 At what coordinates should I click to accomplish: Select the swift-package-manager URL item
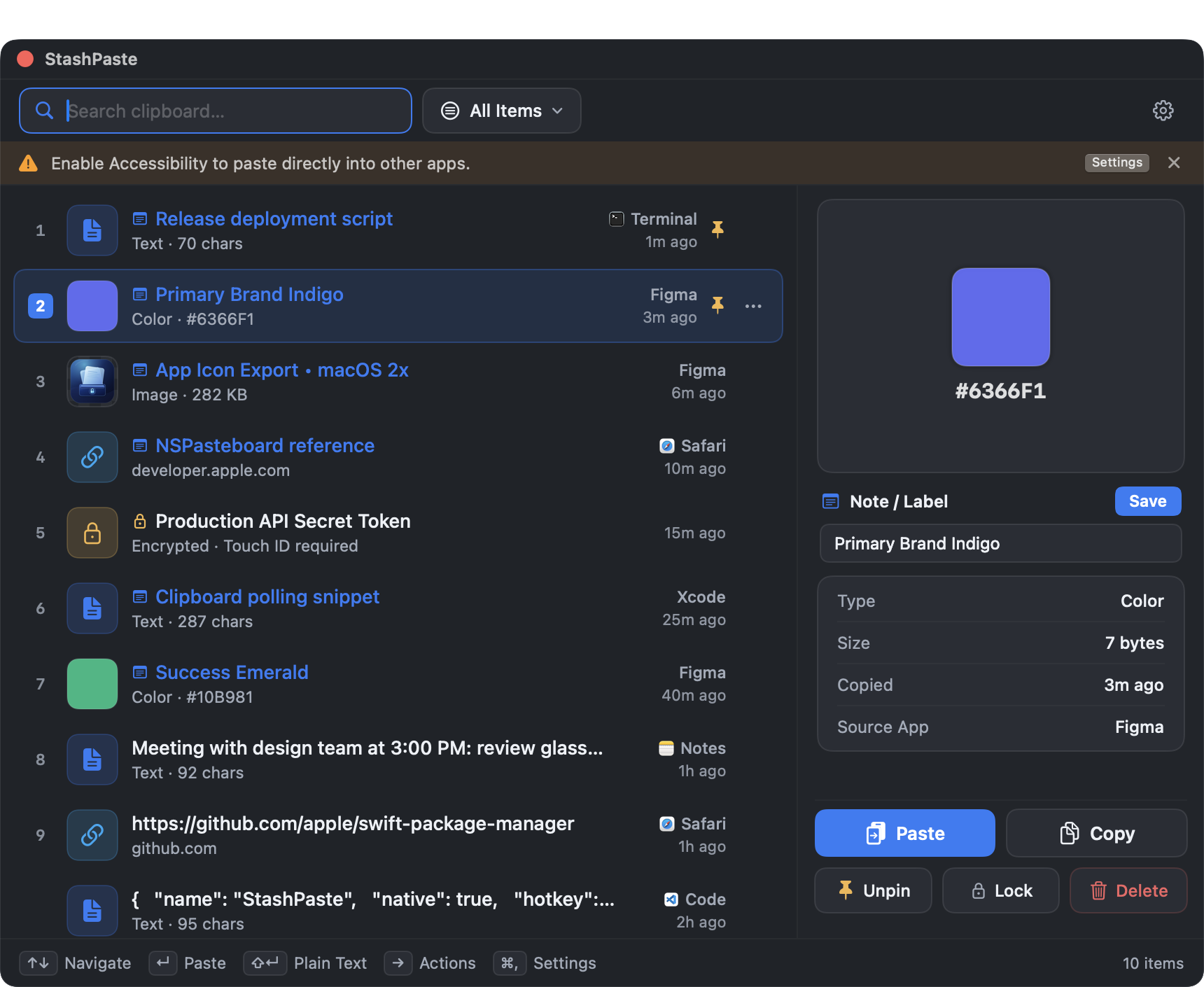tap(398, 835)
